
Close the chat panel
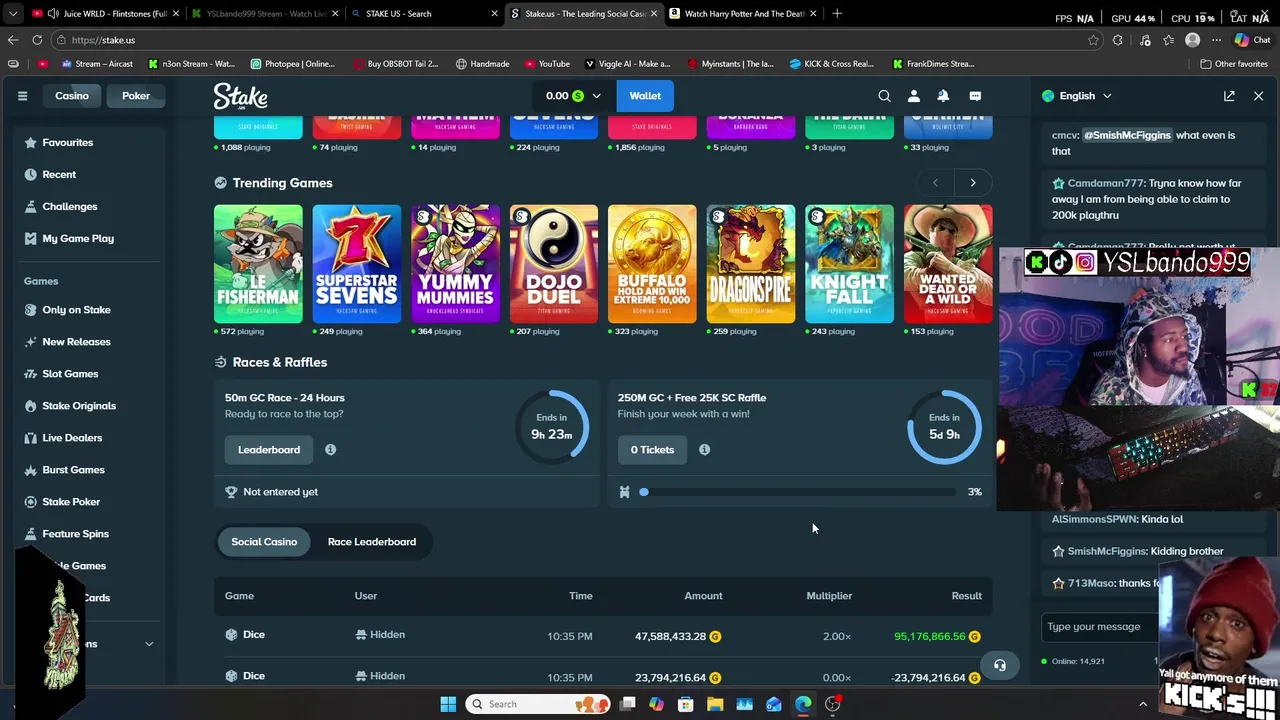pos(1258,96)
